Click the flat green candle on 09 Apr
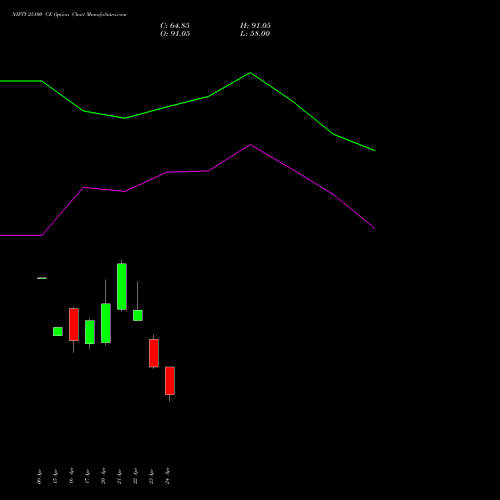 [x=42, y=278]
